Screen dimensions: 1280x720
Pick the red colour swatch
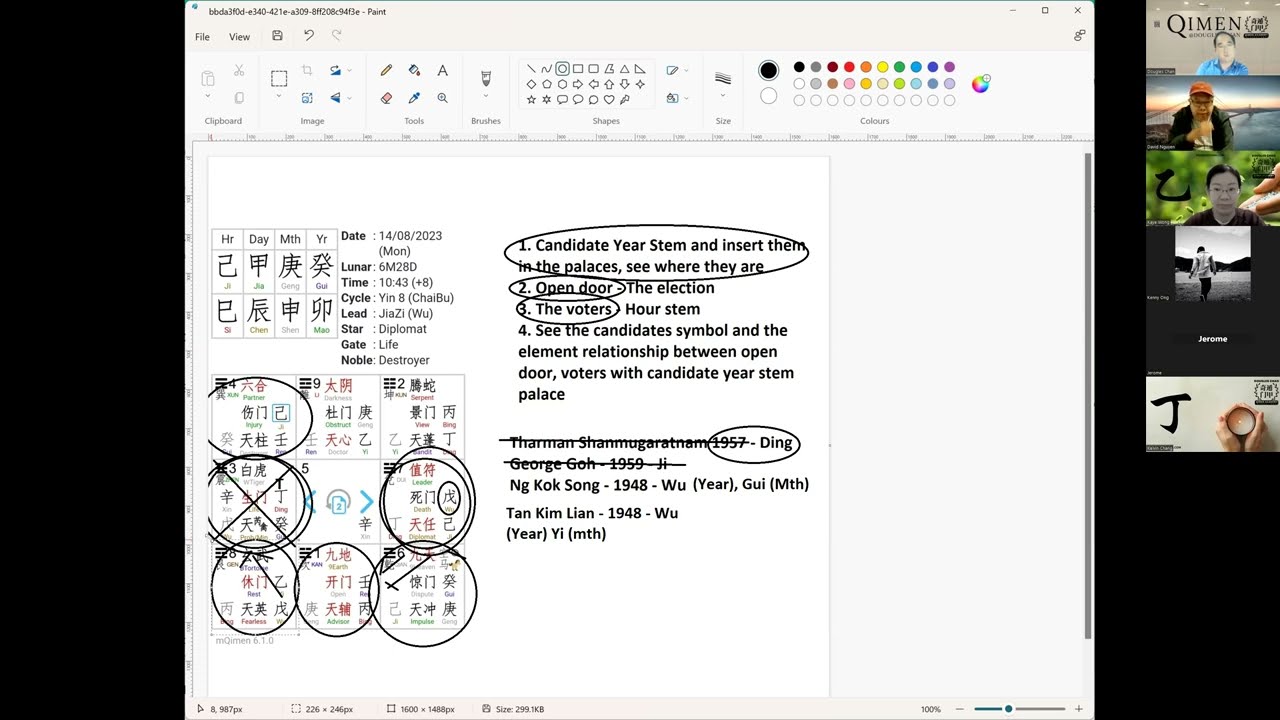pos(849,67)
